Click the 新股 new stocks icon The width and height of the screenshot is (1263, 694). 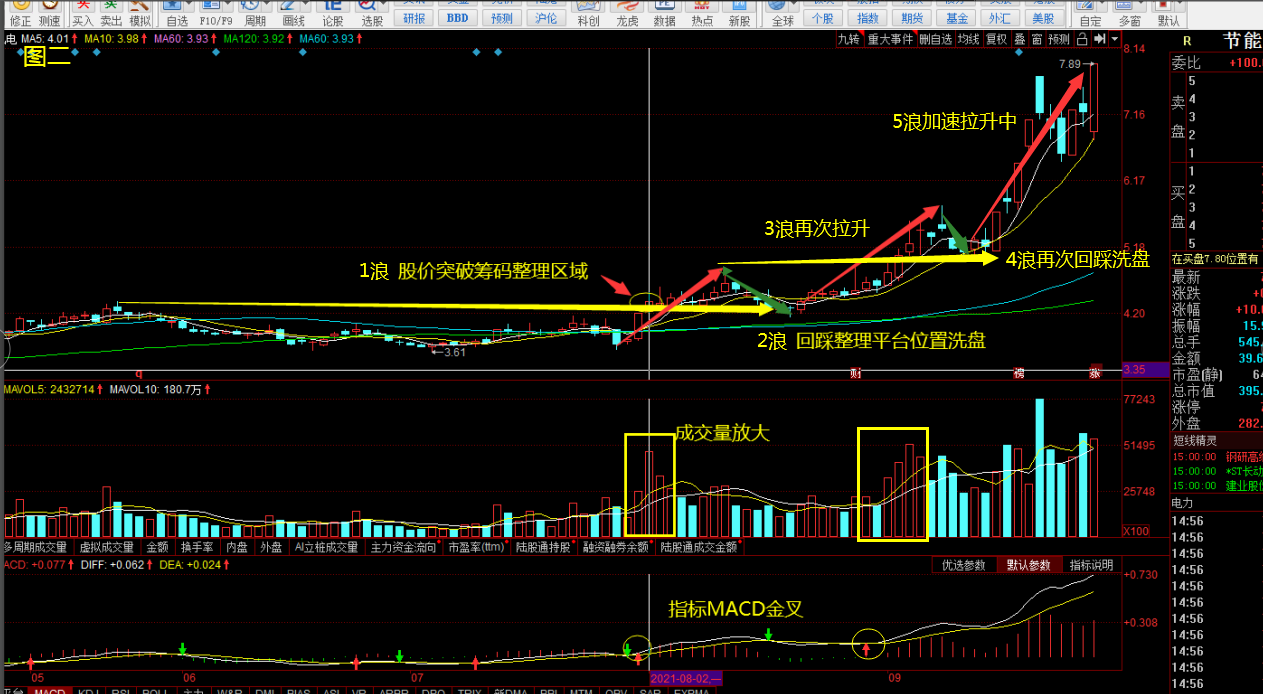point(739,12)
